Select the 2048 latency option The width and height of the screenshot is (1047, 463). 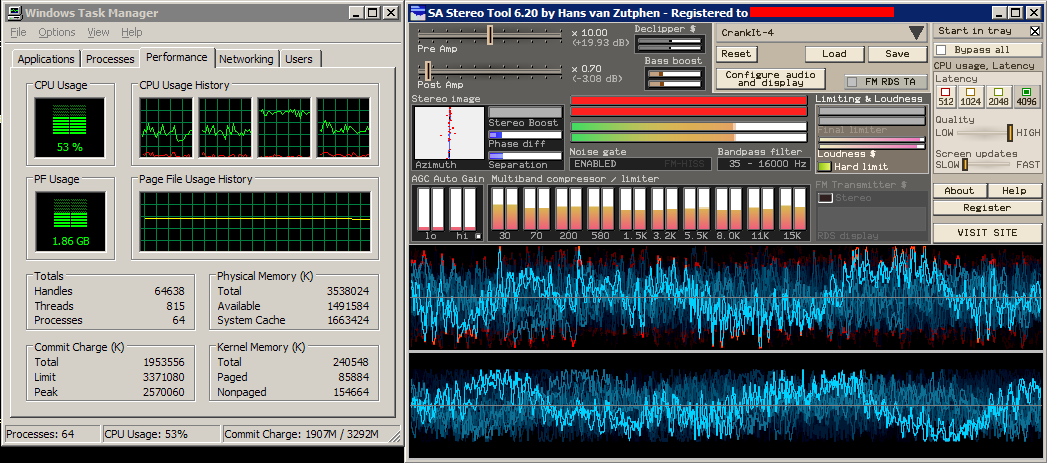[x=998, y=97]
